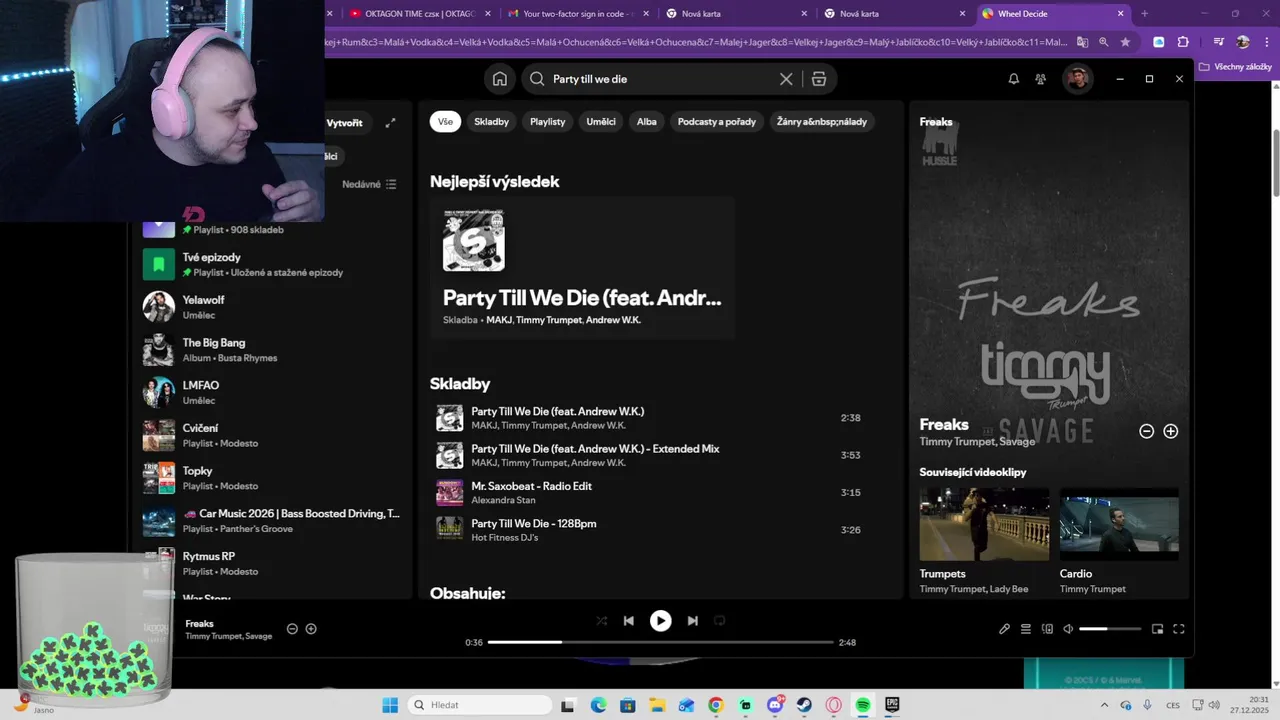
Task: Mute with the volume speaker icon in Spotify
Action: point(1068,629)
